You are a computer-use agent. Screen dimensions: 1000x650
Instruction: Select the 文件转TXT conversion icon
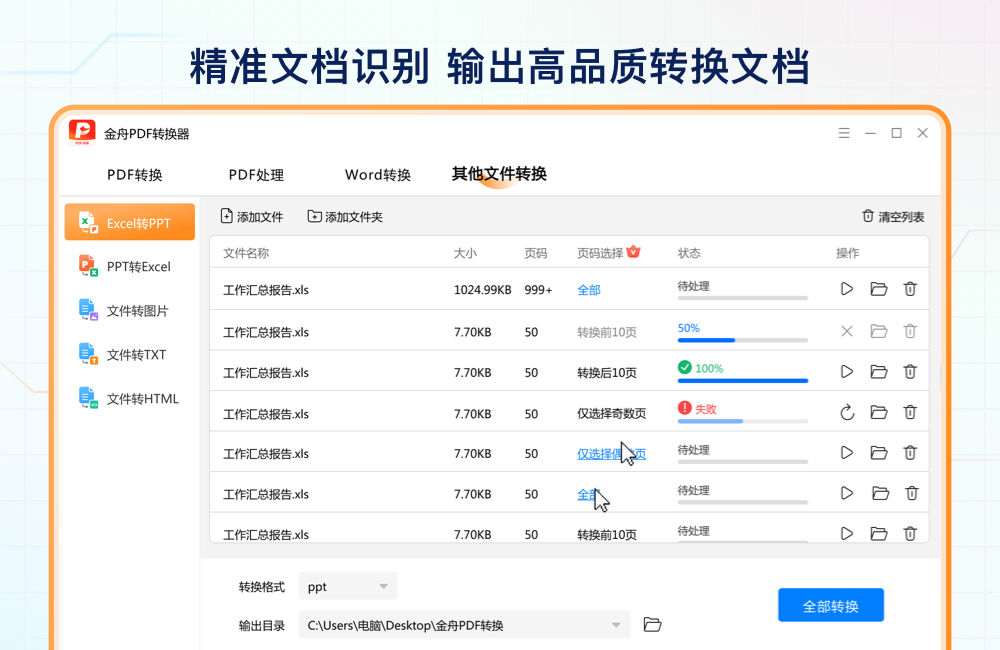pyautogui.click(x=88, y=354)
